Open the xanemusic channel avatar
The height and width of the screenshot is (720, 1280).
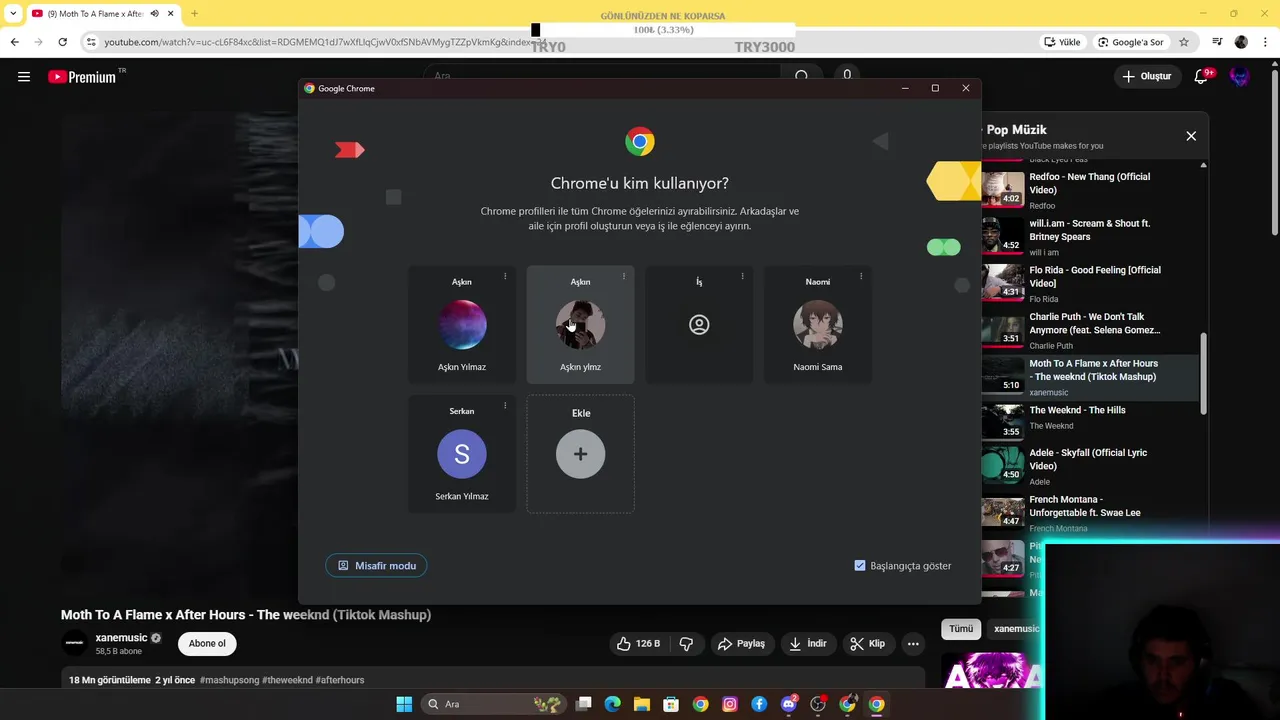pos(74,644)
